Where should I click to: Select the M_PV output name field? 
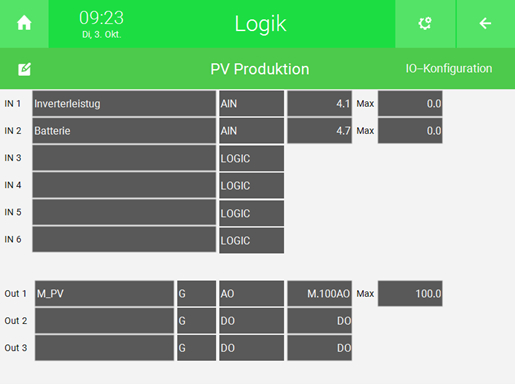coord(104,293)
